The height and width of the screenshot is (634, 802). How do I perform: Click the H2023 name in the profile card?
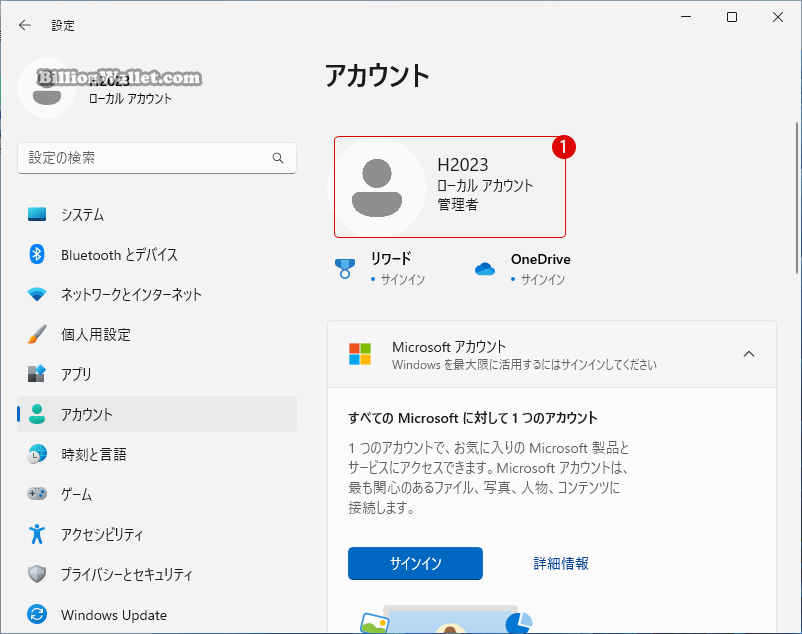[463, 165]
